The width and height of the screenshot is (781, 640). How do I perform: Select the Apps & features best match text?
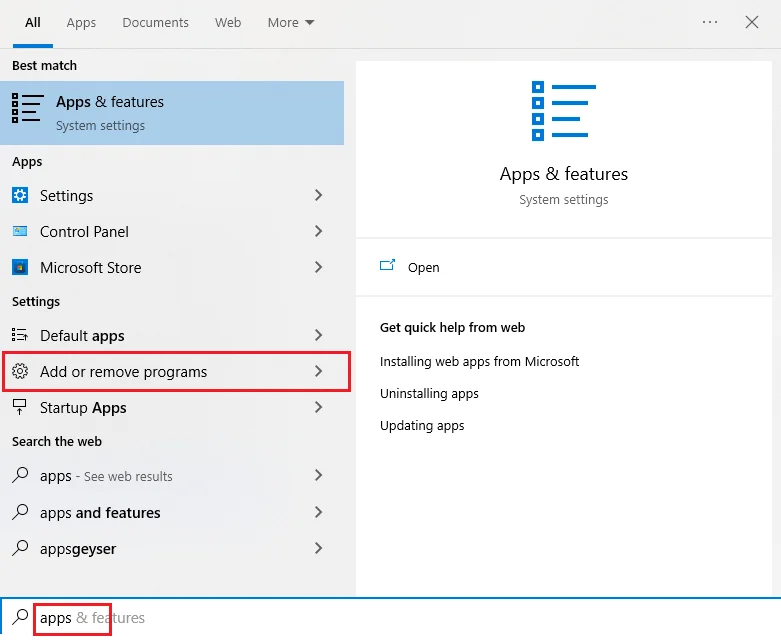point(110,102)
